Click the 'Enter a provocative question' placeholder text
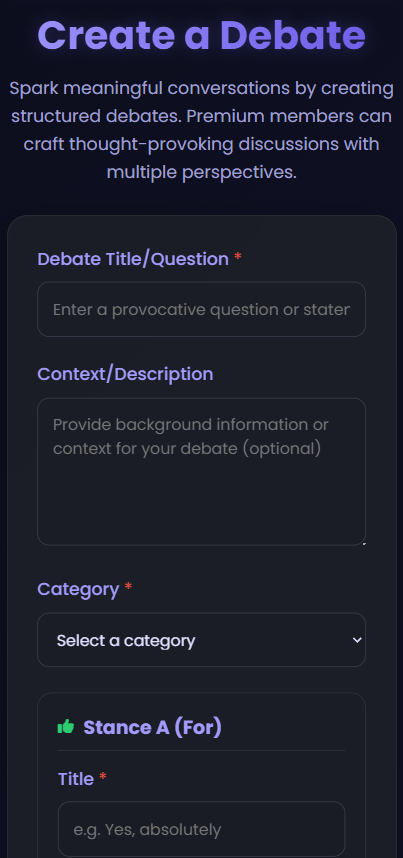Image resolution: width=403 pixels, height=858 pixels. point(202,310)
